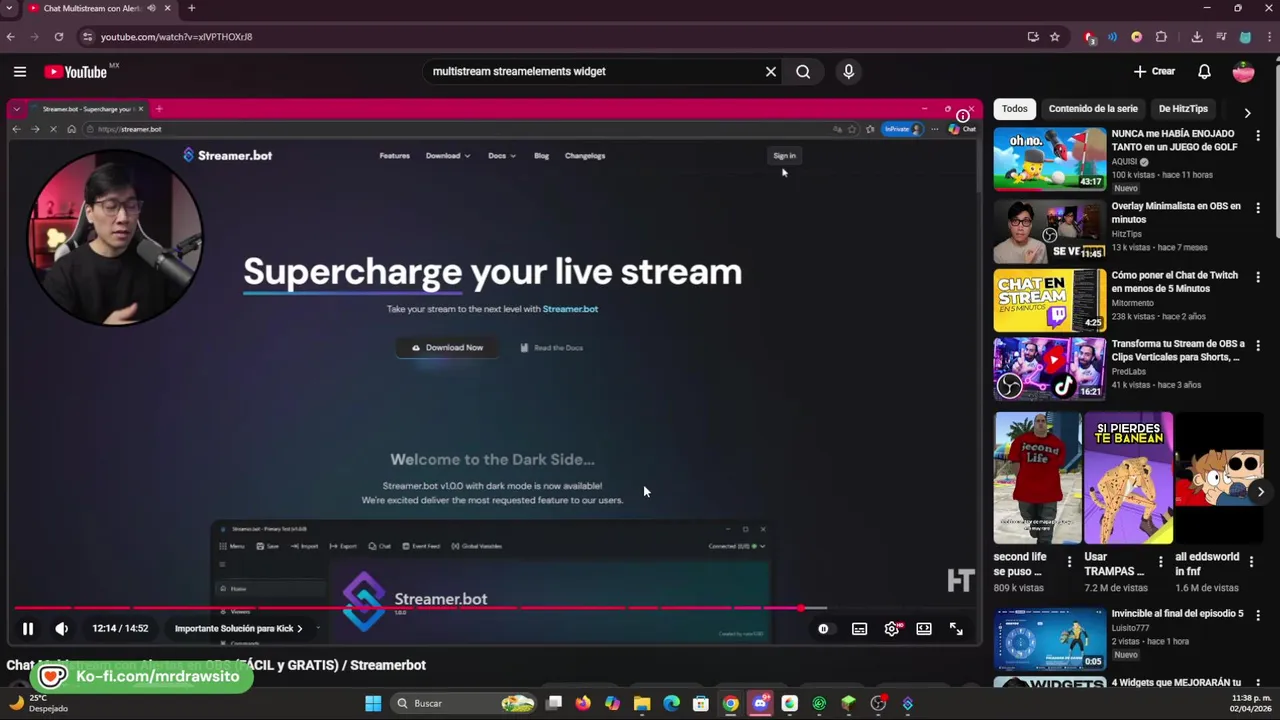Open the Windows Start menu
The width and height of the screenshot is (1280, 720).
(373, 704)
